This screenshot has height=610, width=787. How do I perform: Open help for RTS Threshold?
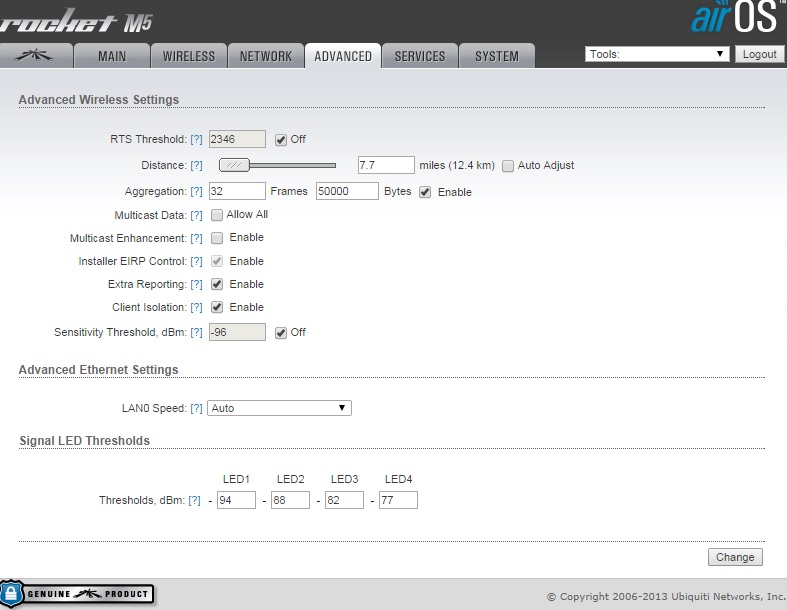point(196,140)
